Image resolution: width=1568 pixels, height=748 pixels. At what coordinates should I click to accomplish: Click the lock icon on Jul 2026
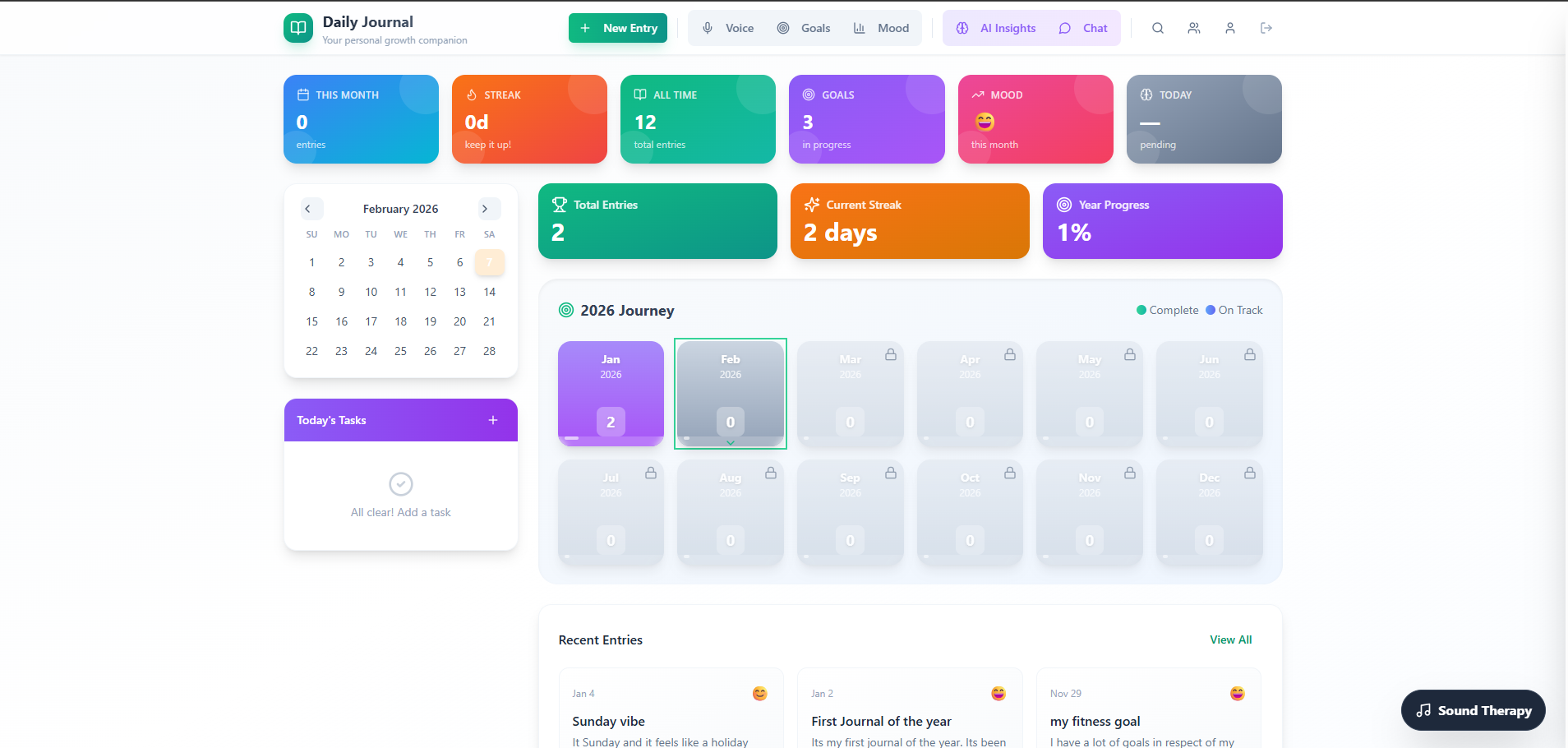tap(651, 473)
